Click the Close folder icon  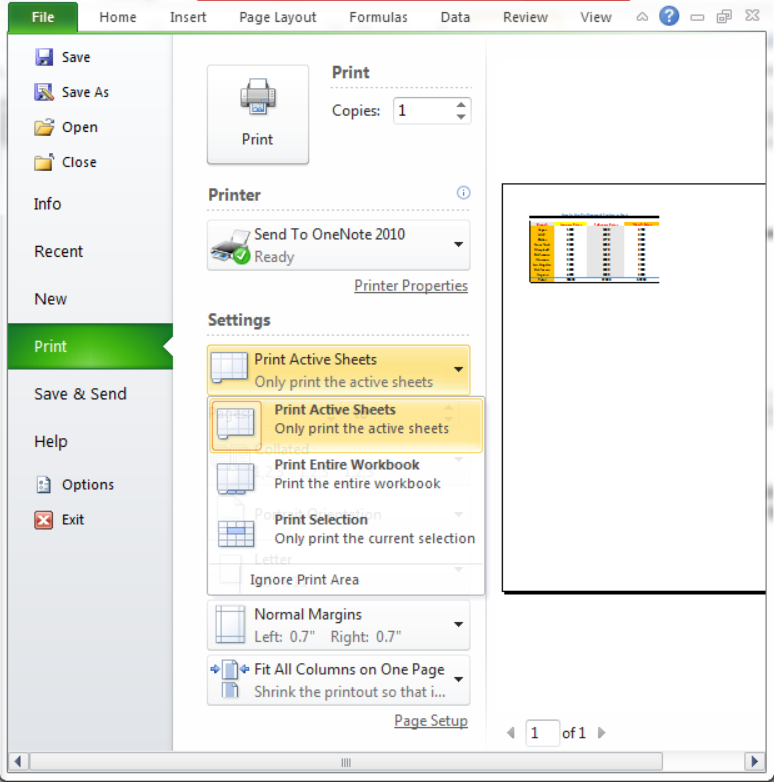coord(44,162)
